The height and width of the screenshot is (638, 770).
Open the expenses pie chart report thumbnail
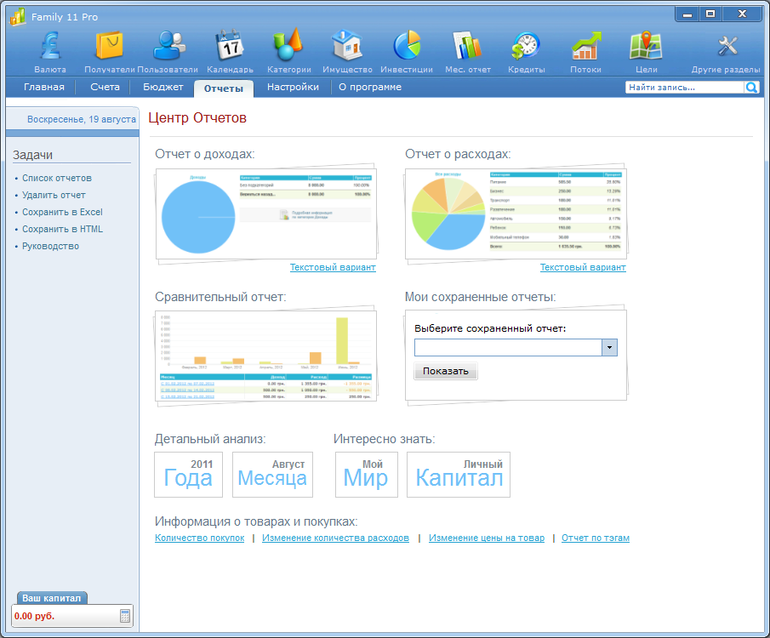click(515, 214)
